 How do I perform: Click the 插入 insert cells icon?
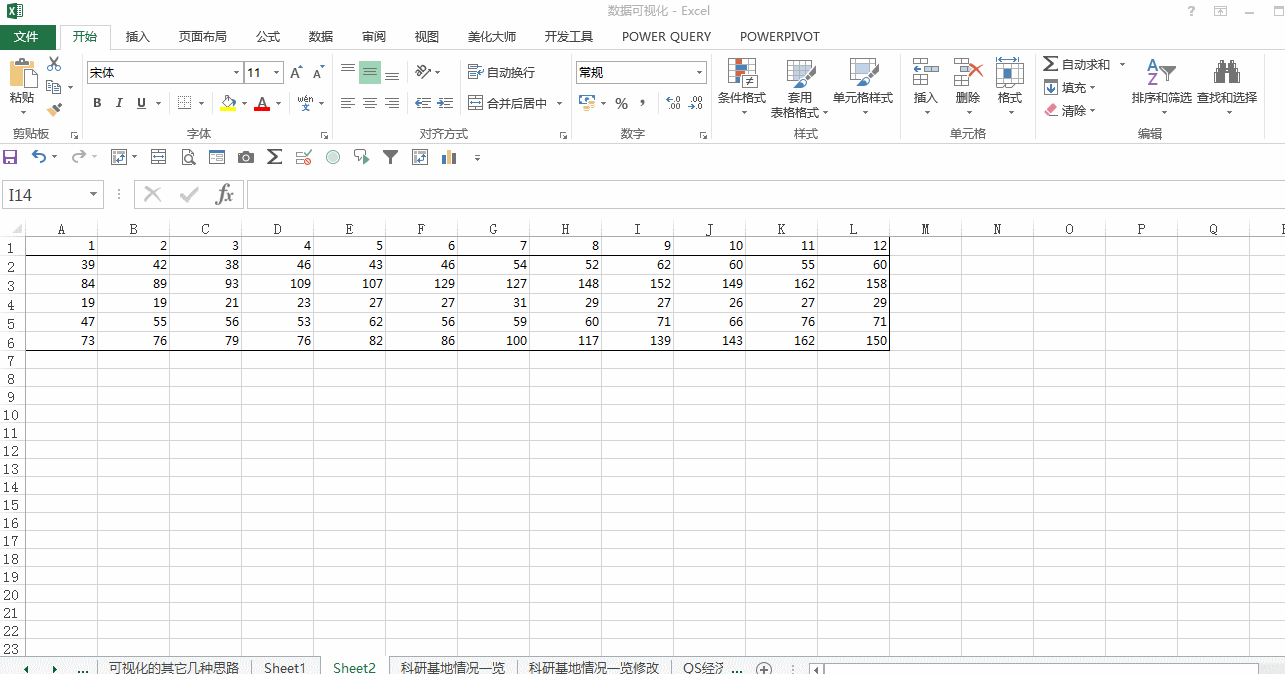point(926,73)
